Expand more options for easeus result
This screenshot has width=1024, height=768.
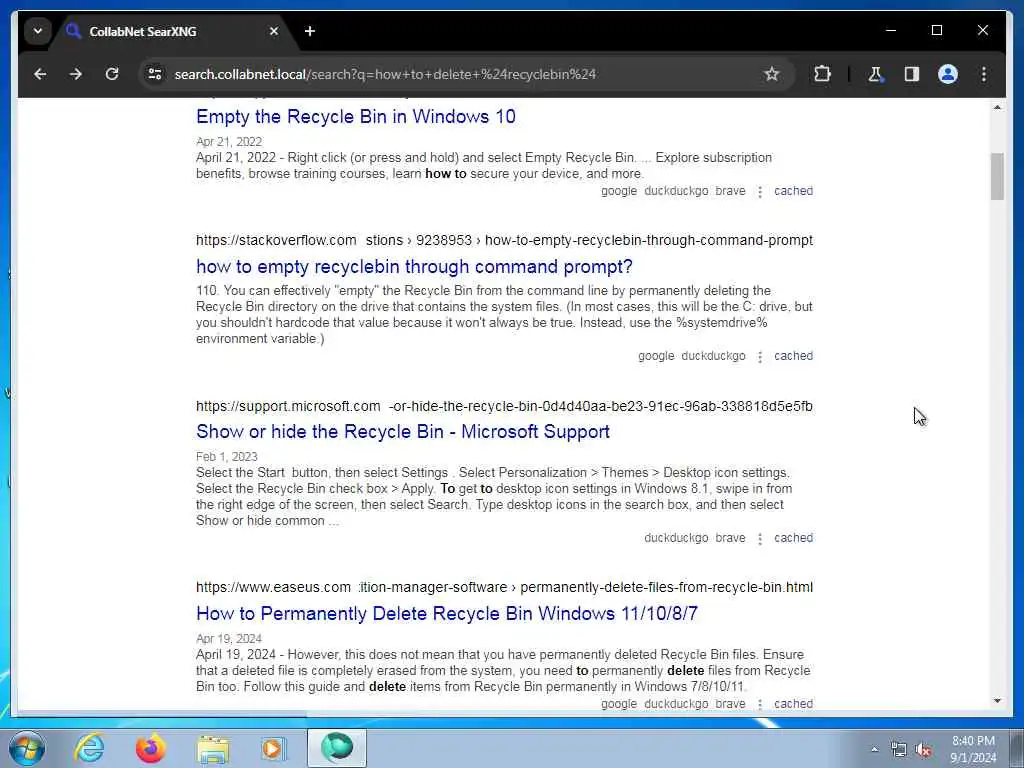(760, 704)
